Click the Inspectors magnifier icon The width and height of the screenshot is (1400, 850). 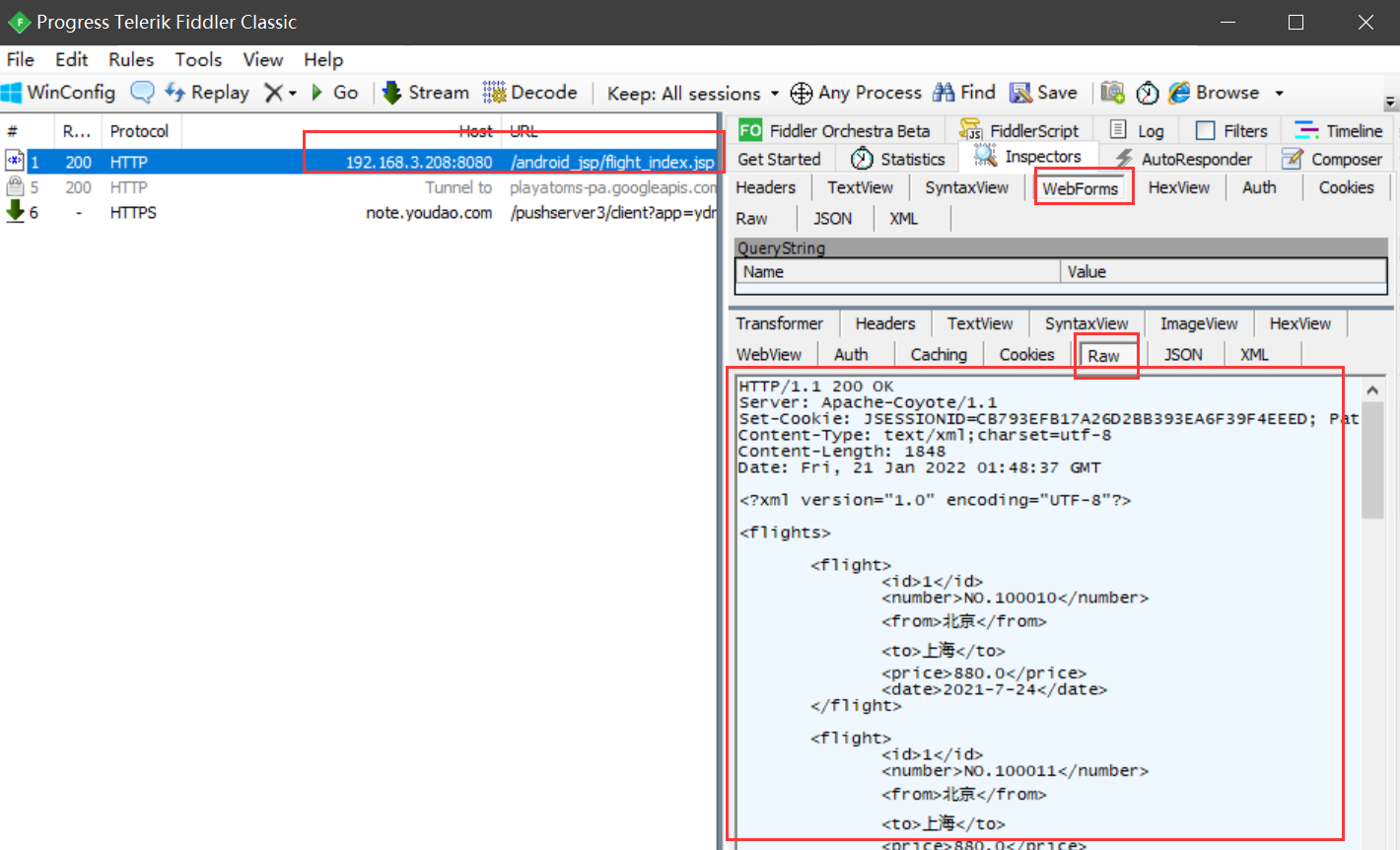(985, 155)
